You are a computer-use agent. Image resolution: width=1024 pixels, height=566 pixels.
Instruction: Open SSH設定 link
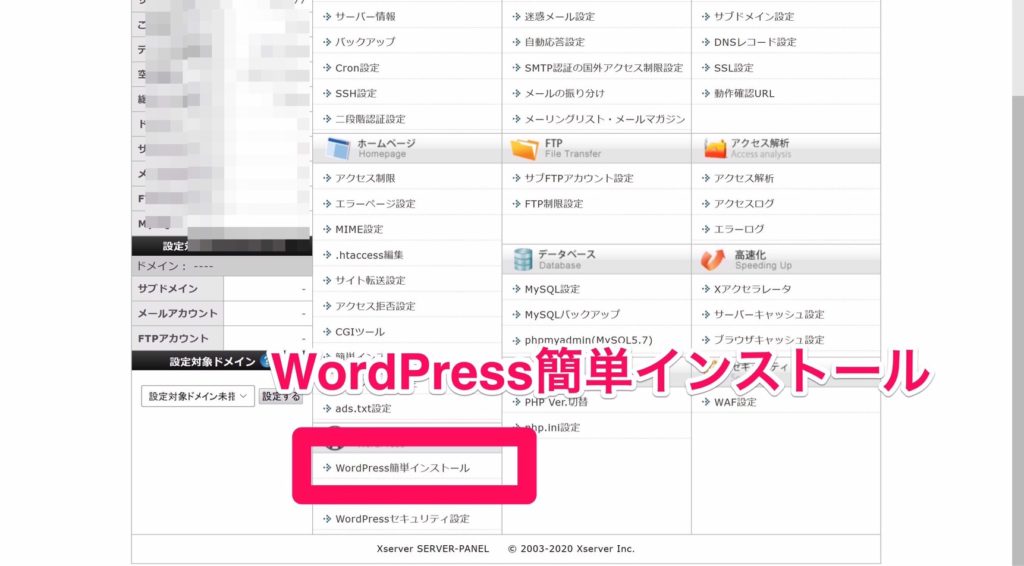pyautogui.click(x=356, y=93)
